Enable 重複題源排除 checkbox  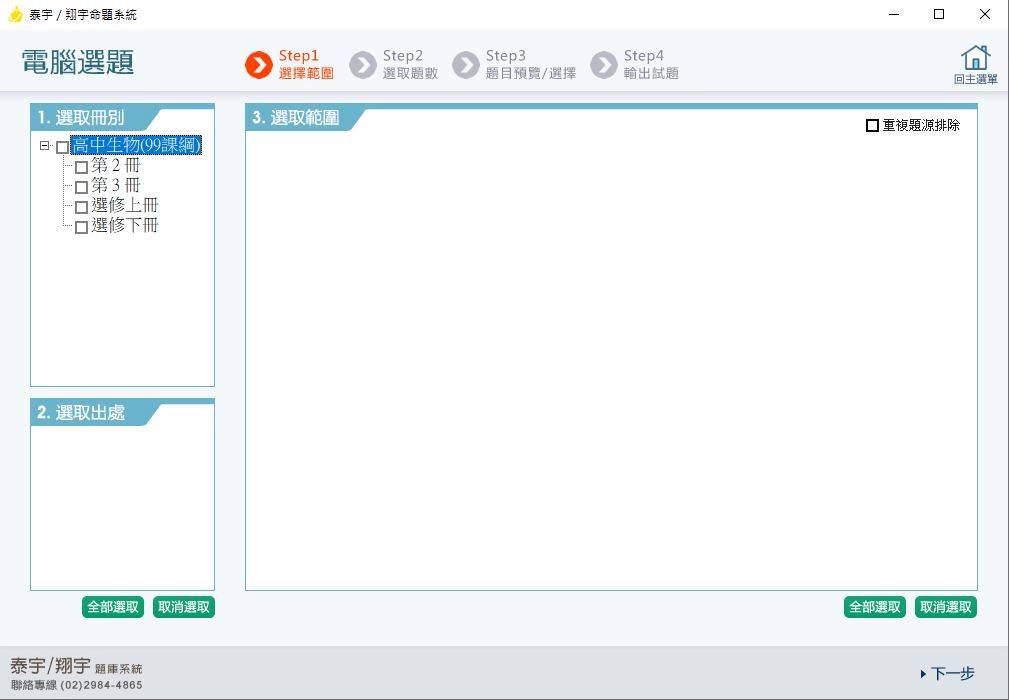pos(872,125)
